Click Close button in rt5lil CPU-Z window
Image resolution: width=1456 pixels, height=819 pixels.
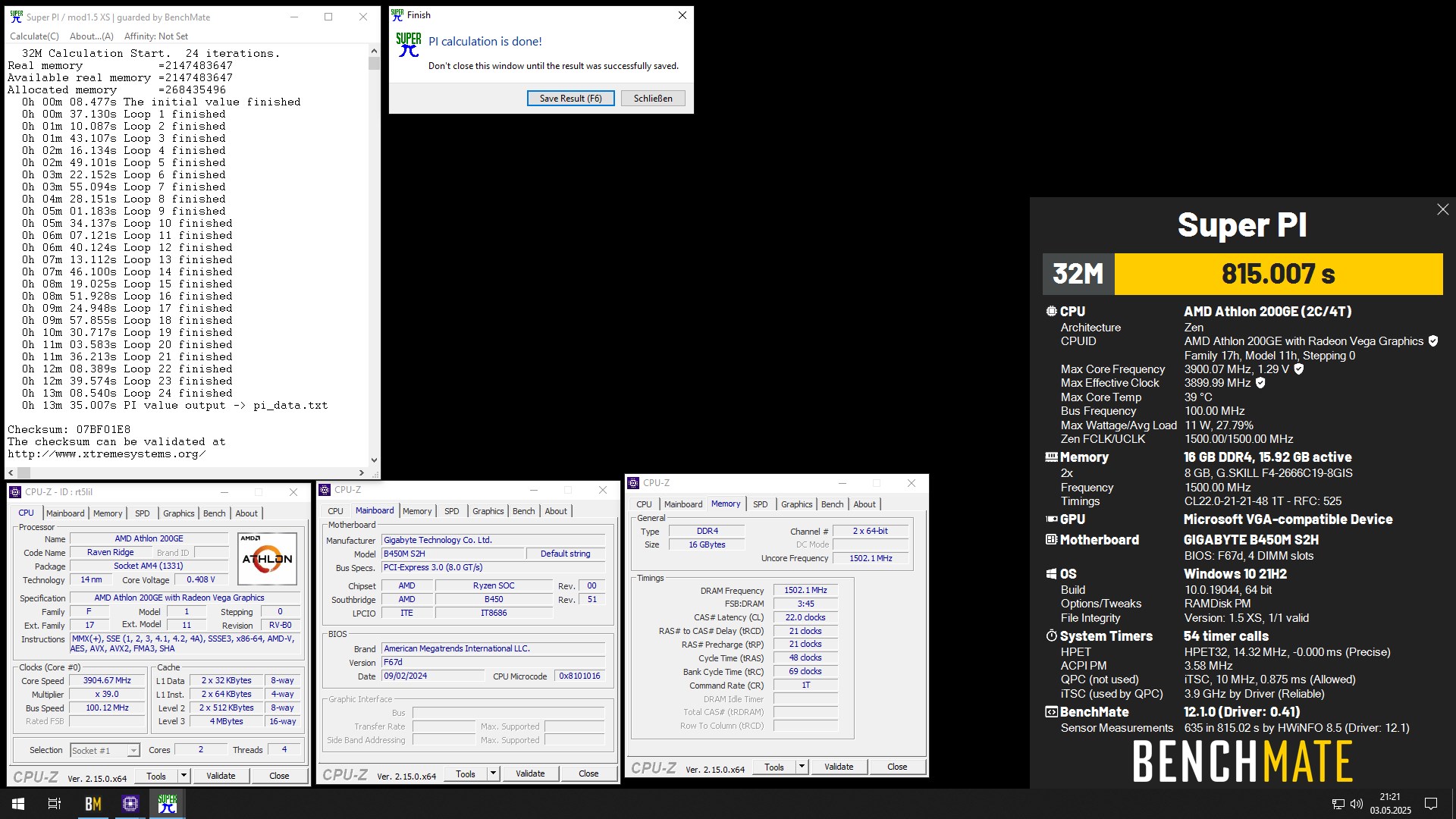[279, 776]
